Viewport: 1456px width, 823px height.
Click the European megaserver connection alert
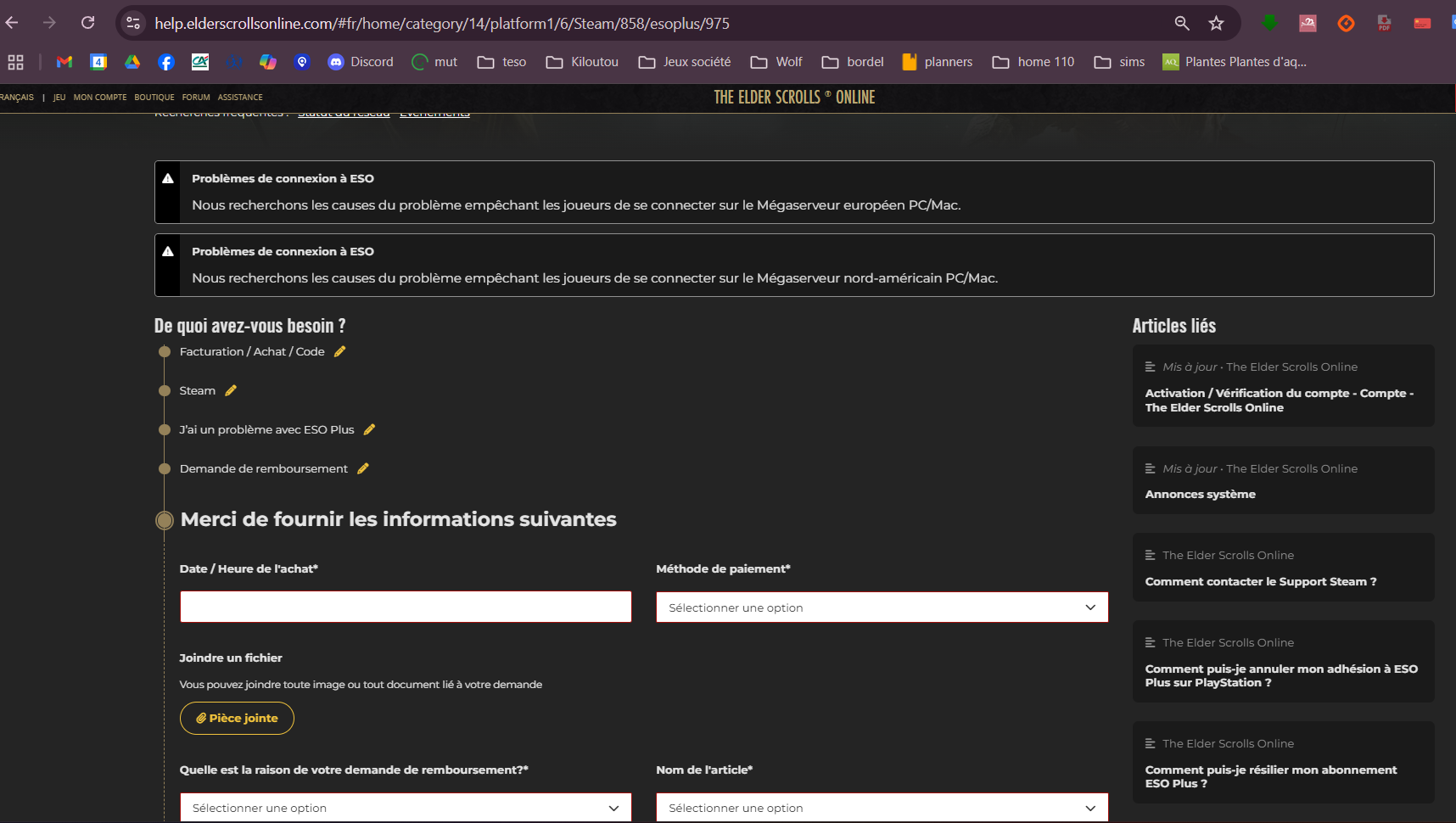(x=794, y=193)
